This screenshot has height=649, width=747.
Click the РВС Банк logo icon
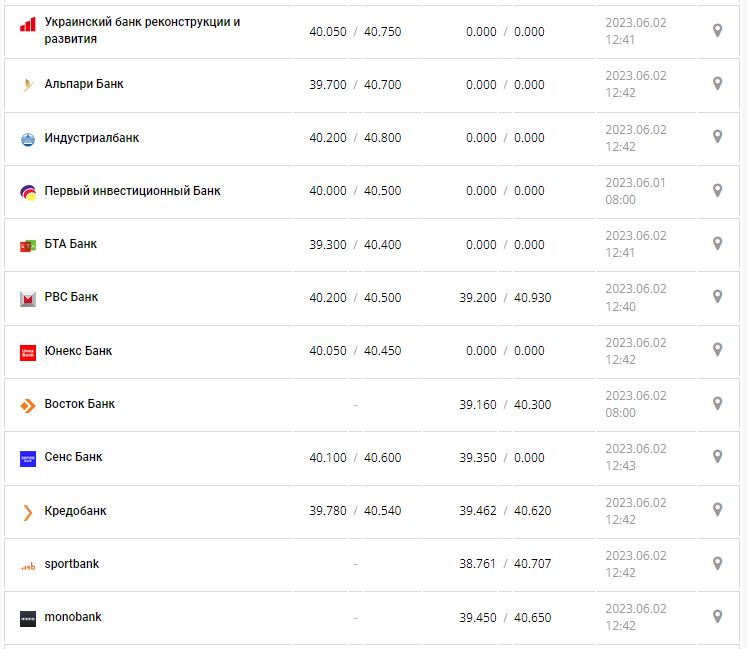point(28,298)
